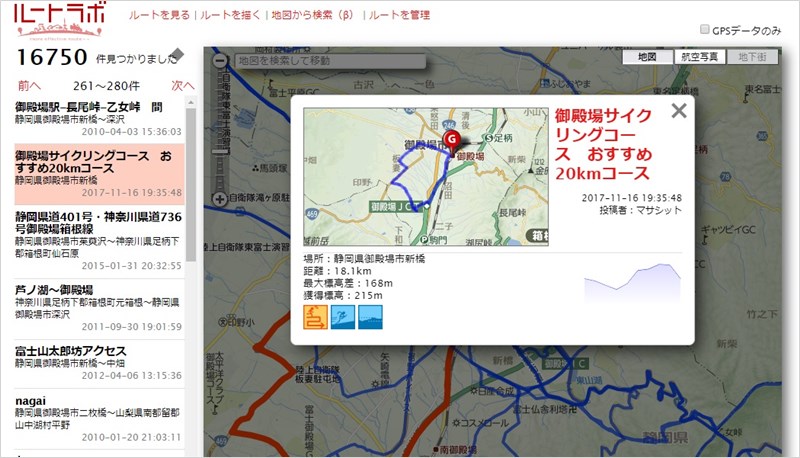Open route 富士山太郎坊アクセス
Viewport: 800px width, 458px height.
point(98,363)
